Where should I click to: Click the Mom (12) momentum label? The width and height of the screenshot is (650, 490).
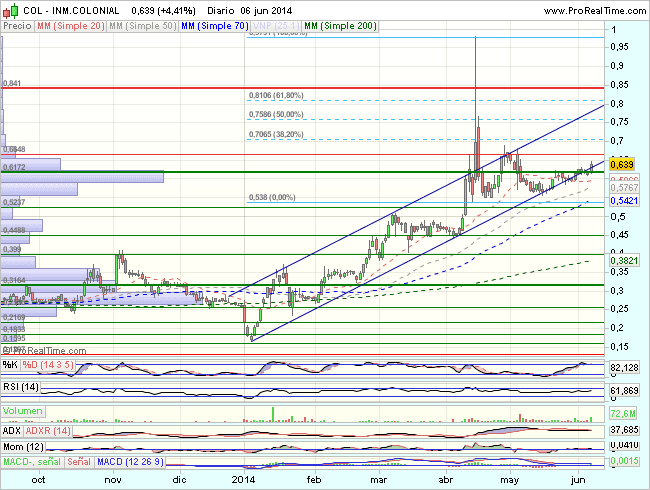[25, 444]
